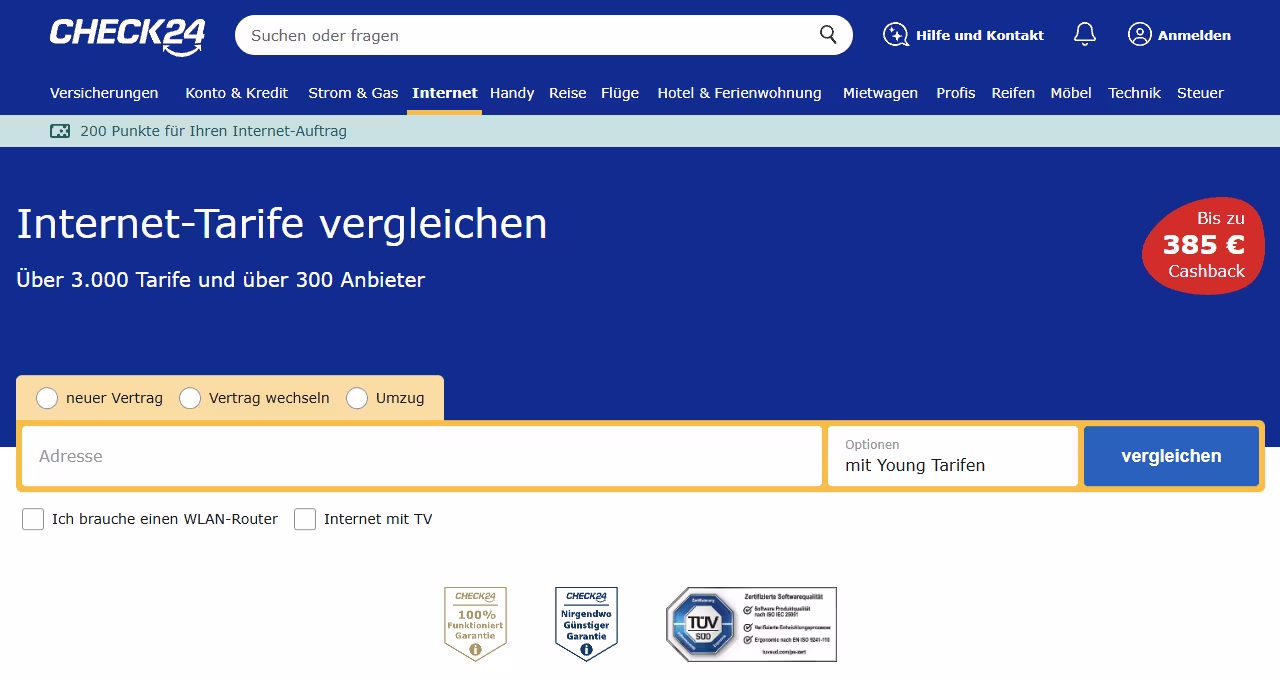Open Hotel & Ferienwohnung menu
1280x680 pixels.
click(739, 93)
